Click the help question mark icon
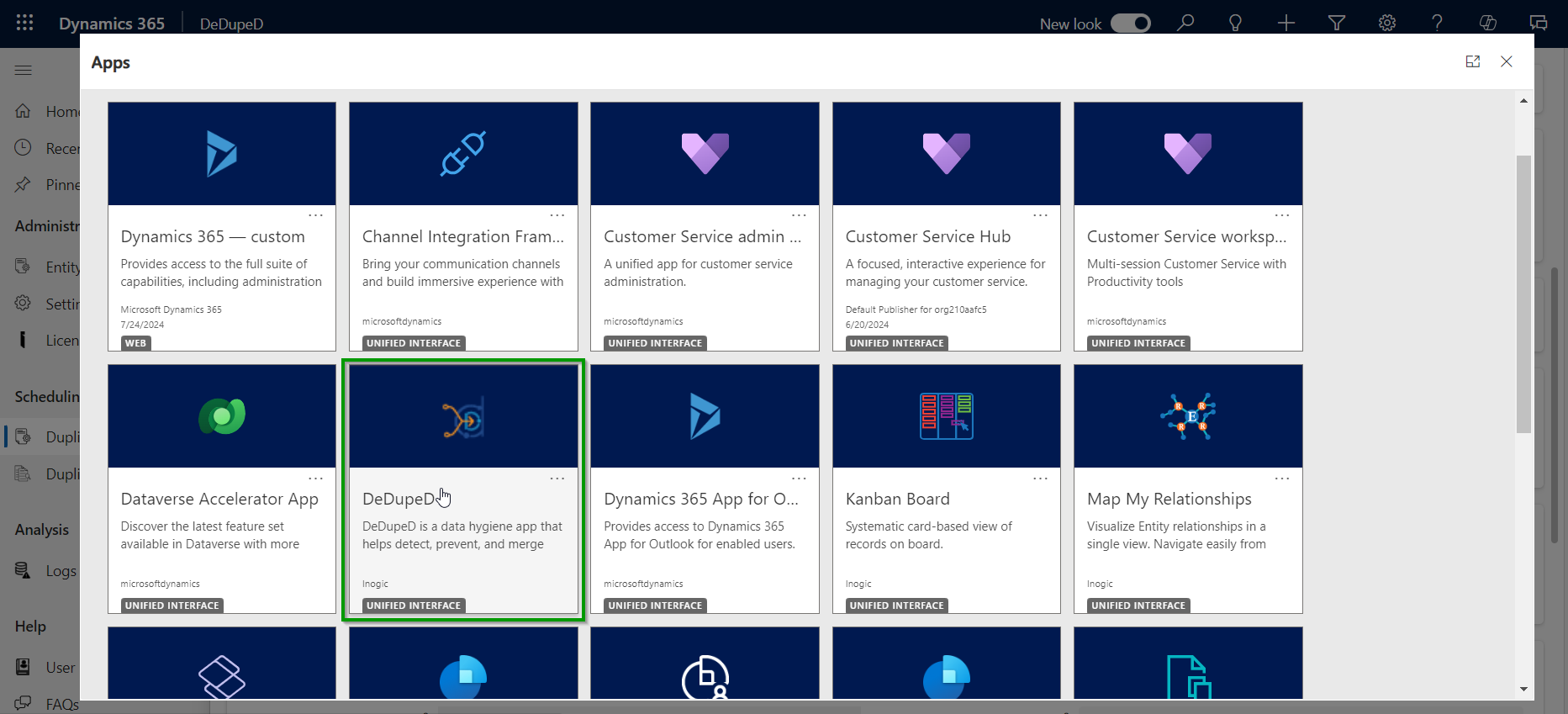The height and width of the screenshot is (714, 1568). pos(1437,24)
